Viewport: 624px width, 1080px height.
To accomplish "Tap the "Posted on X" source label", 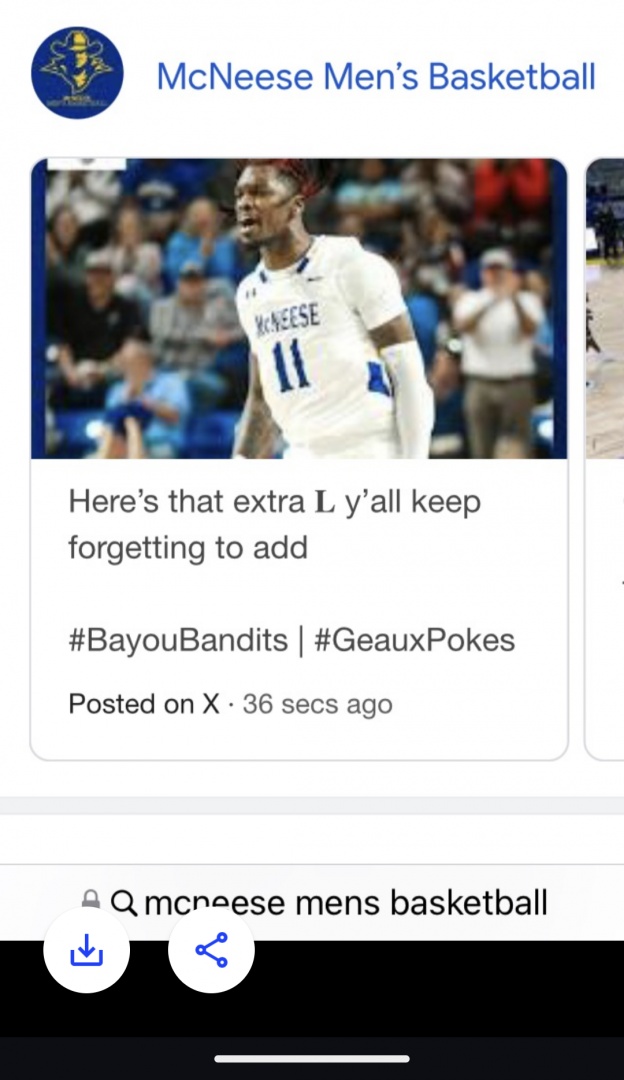I will click(143, 704).
